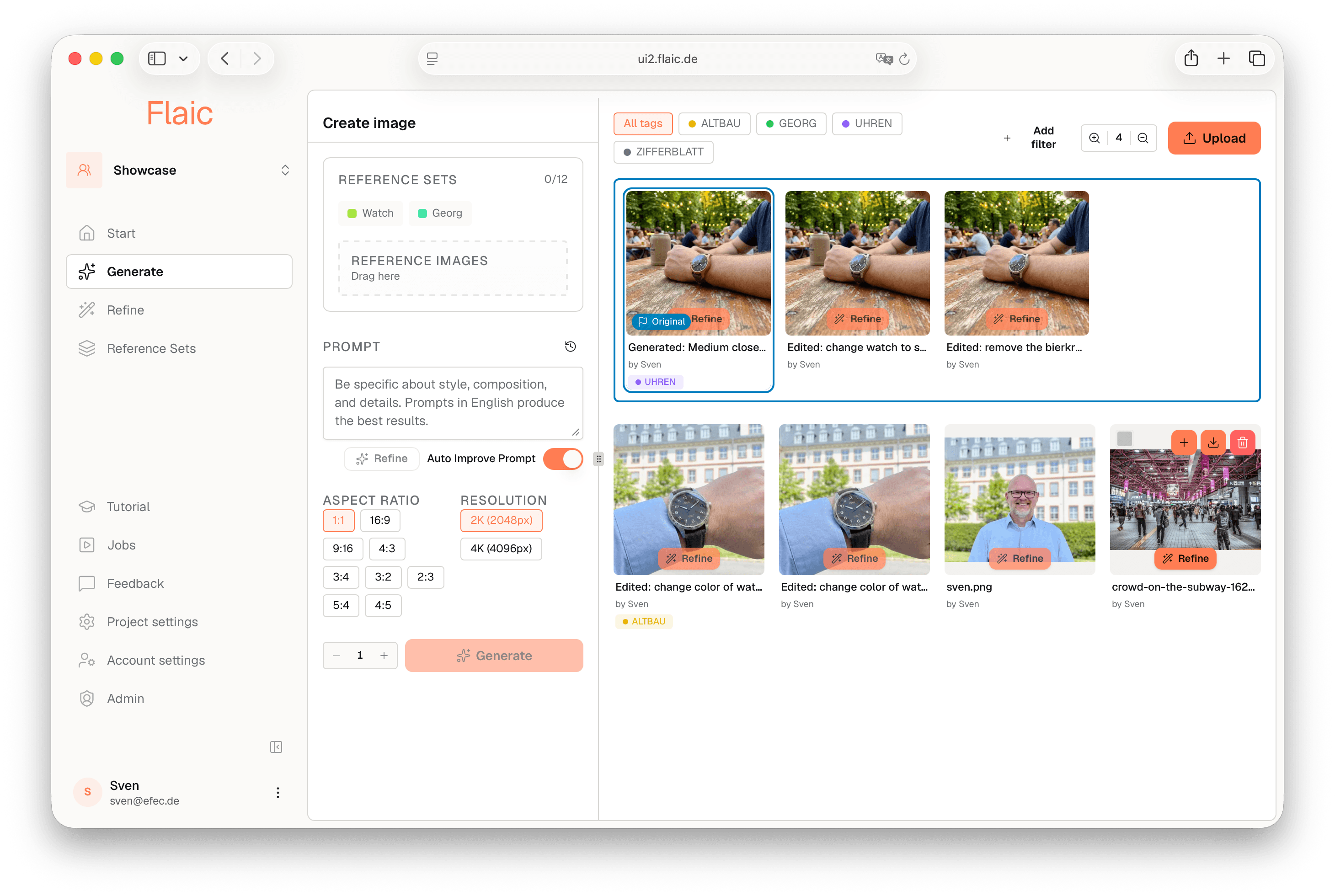Screen dimensions: 1335x896
Task: Open the prompt history clock icon
Action: (x=571, y=347)
